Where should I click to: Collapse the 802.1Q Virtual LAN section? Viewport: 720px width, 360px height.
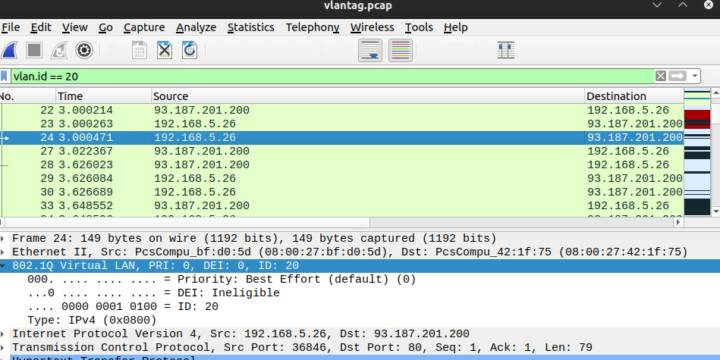(x=3, y=266)
